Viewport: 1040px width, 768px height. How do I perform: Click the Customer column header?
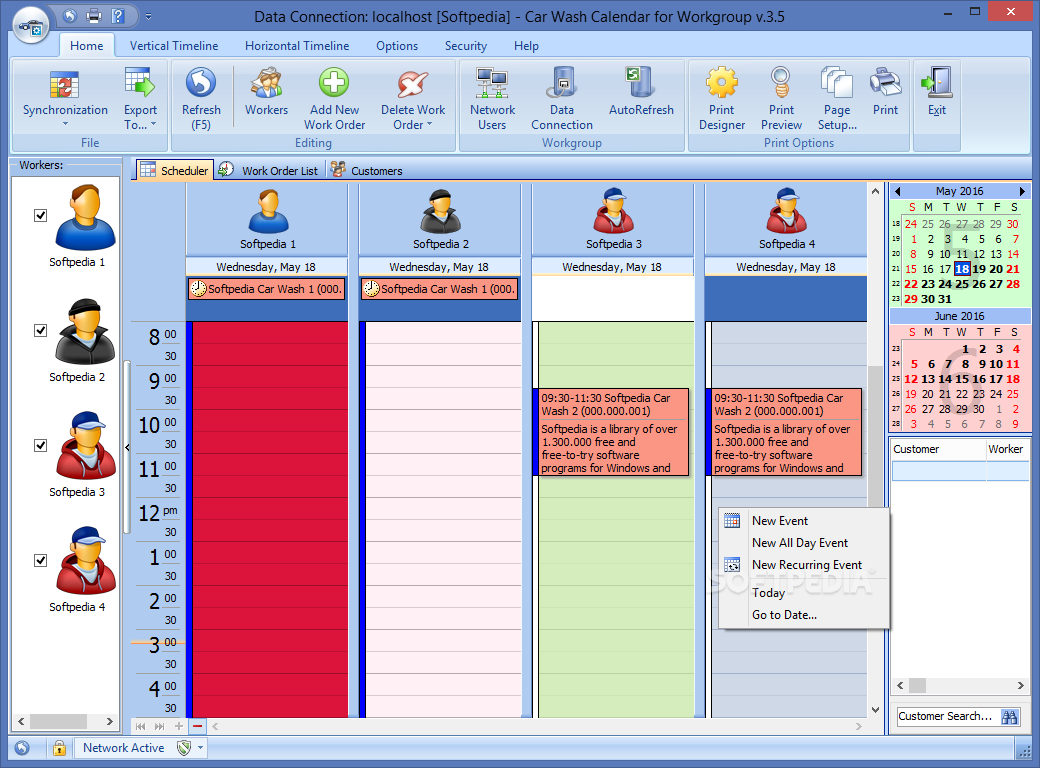pyautogui.click(x=938, y=449)
